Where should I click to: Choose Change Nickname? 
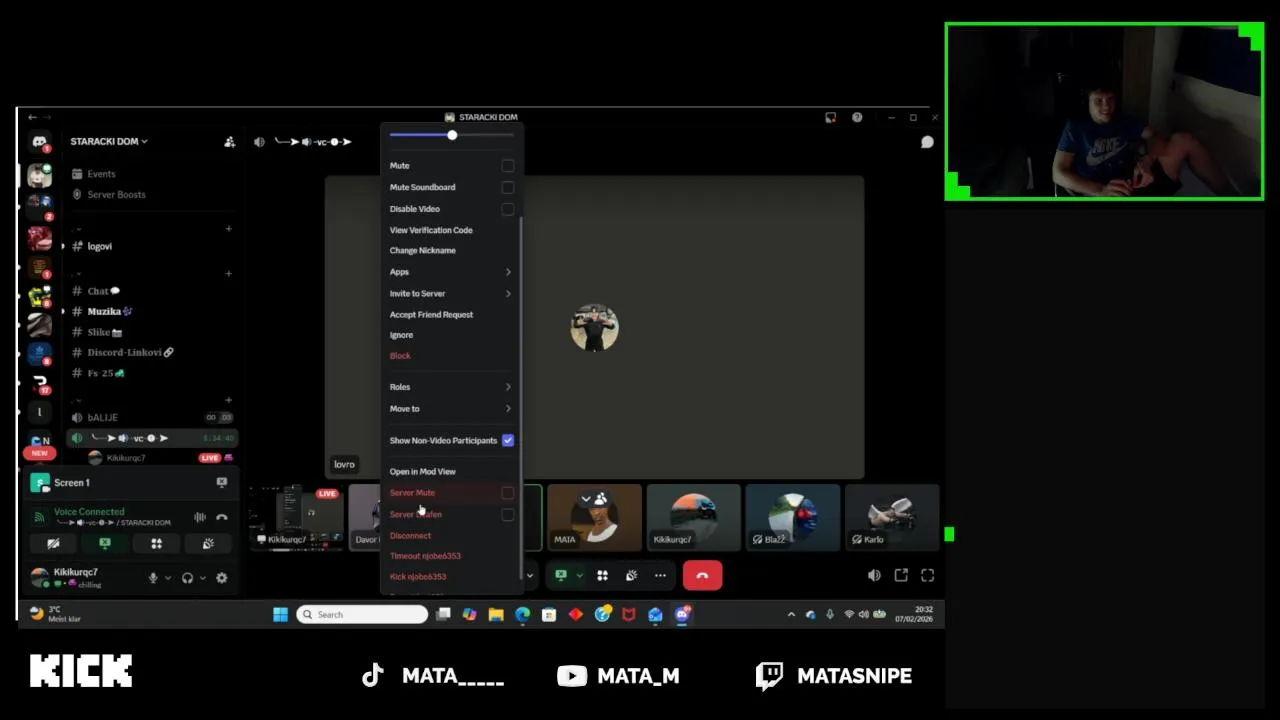(422, 251)
